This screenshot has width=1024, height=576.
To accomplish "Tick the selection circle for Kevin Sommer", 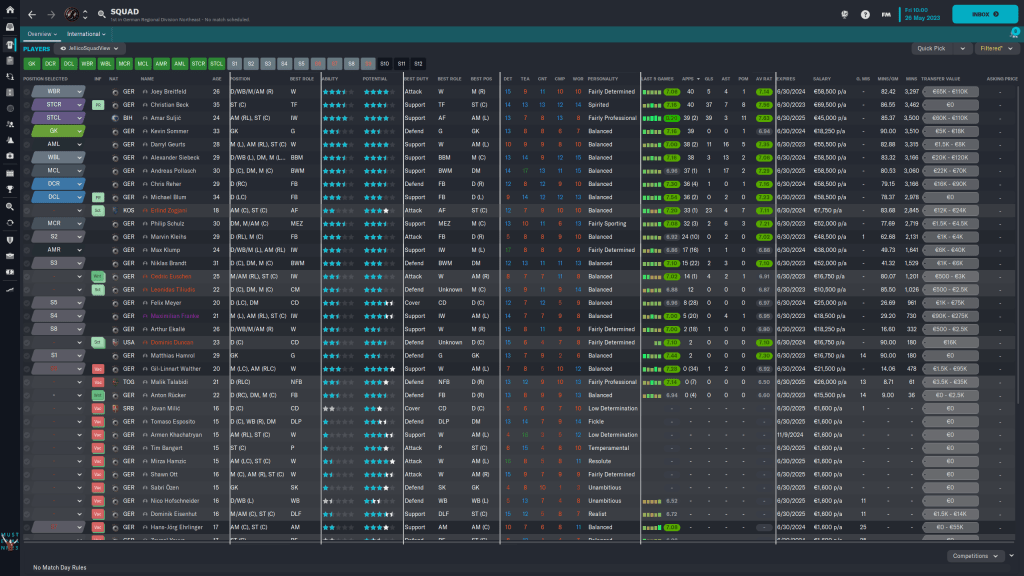I will coord(27,131).
